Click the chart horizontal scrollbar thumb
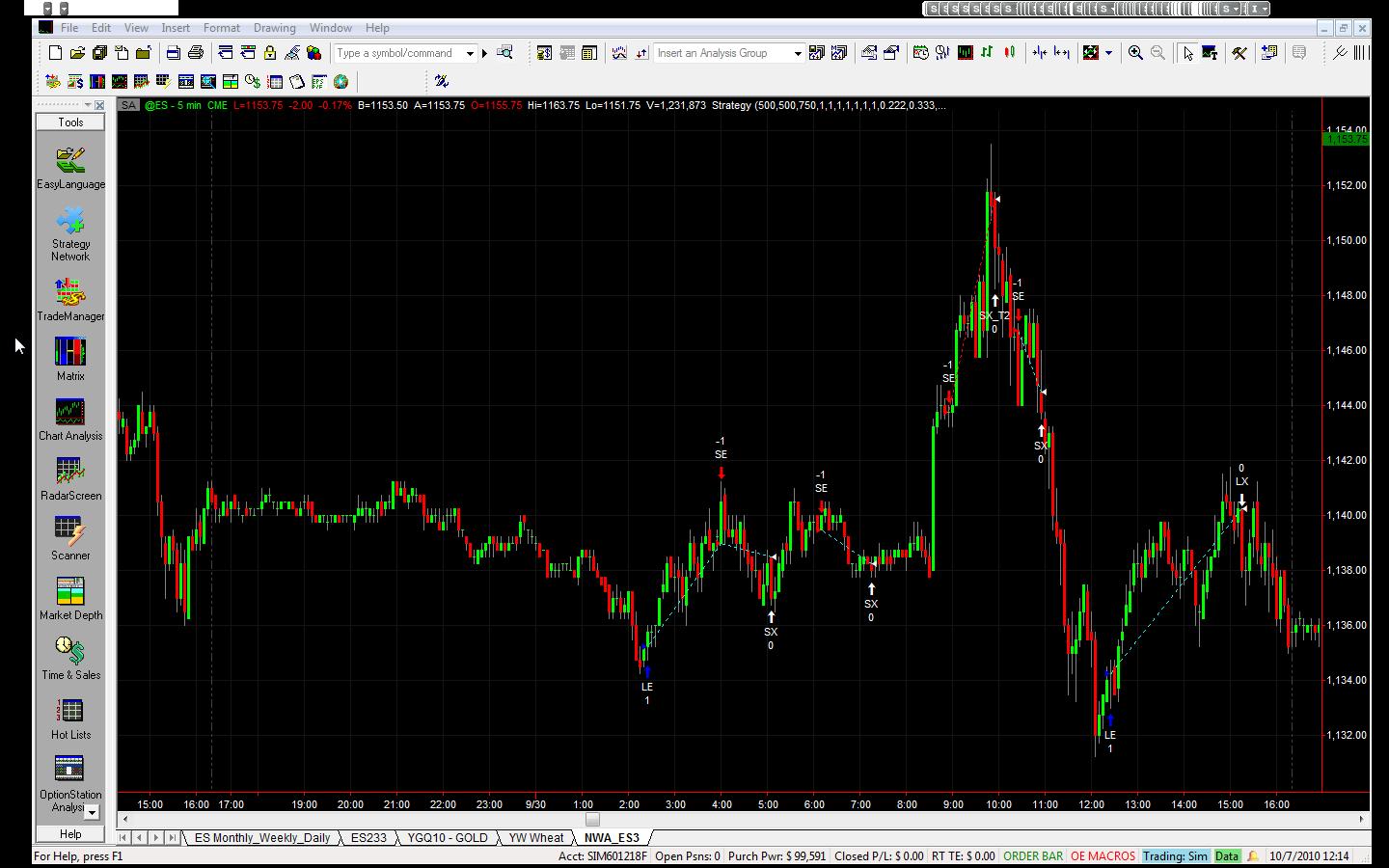1389x868 pixels. pyautogui.click(x=592, y=820)
